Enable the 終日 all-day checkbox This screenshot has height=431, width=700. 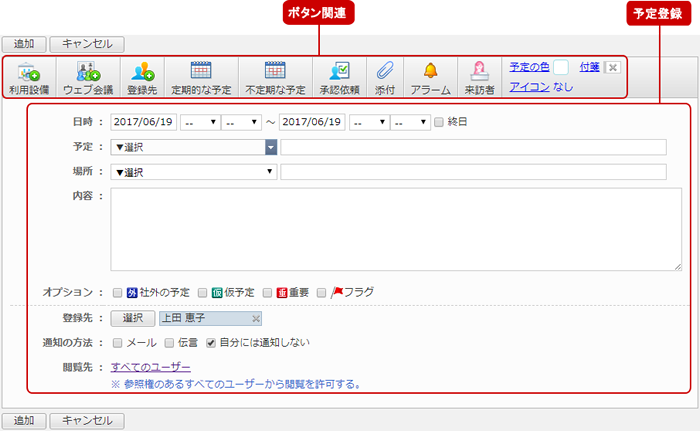(x=439, y=122)
